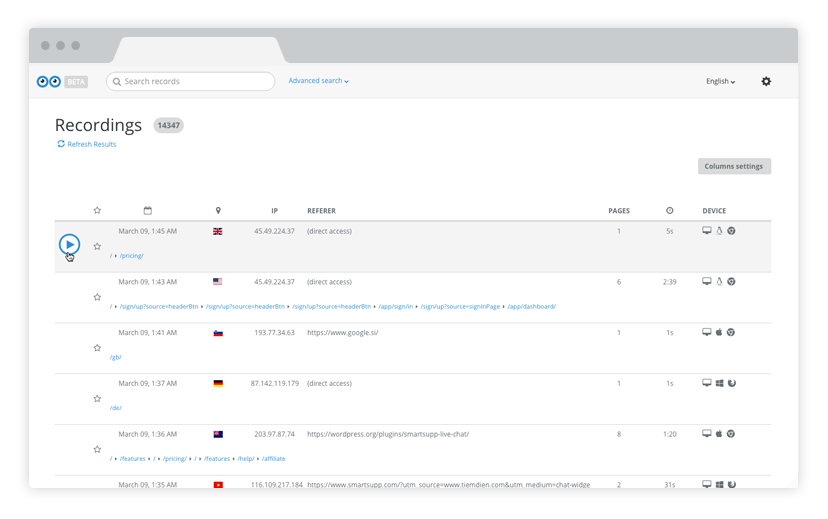This screenshot has width=828, height=519.
Task: Open the /affiliate path link
Action: 274,458
